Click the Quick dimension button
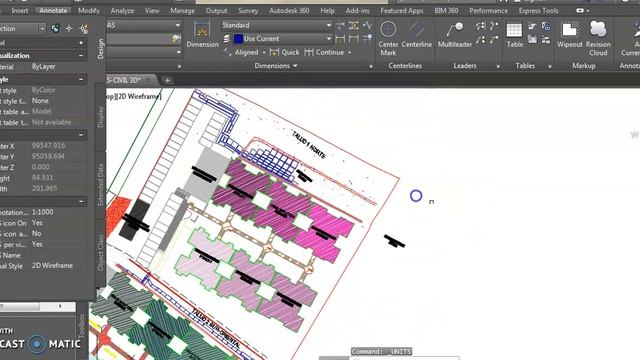 coord(285,53)
